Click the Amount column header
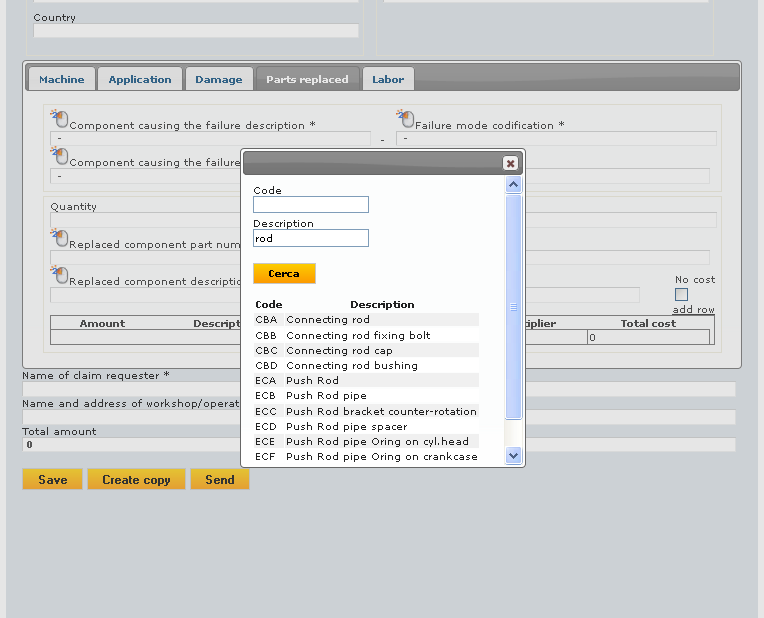The width and height of the screenshot is (764, 618). pos(102,324)
